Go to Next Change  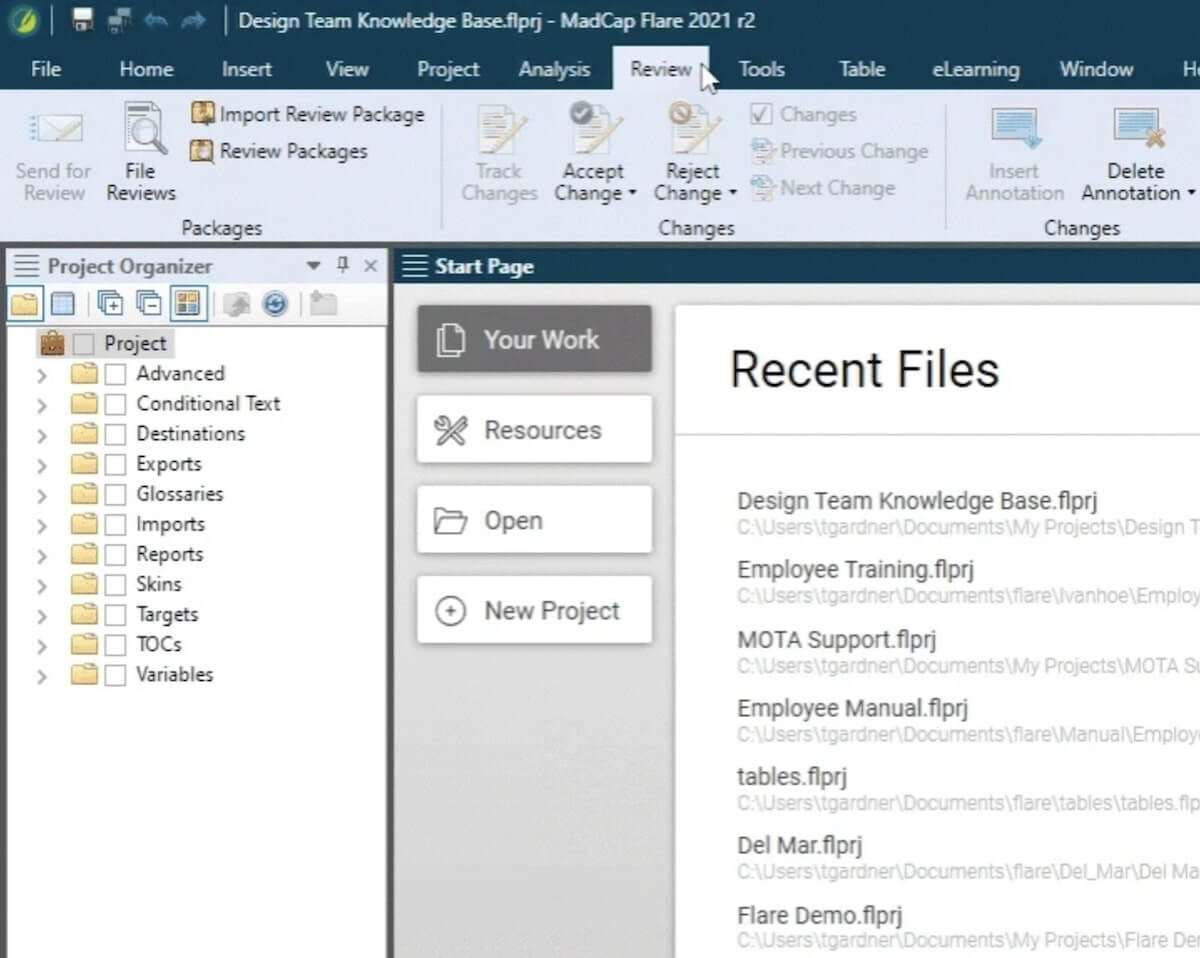tap(824, 187)
